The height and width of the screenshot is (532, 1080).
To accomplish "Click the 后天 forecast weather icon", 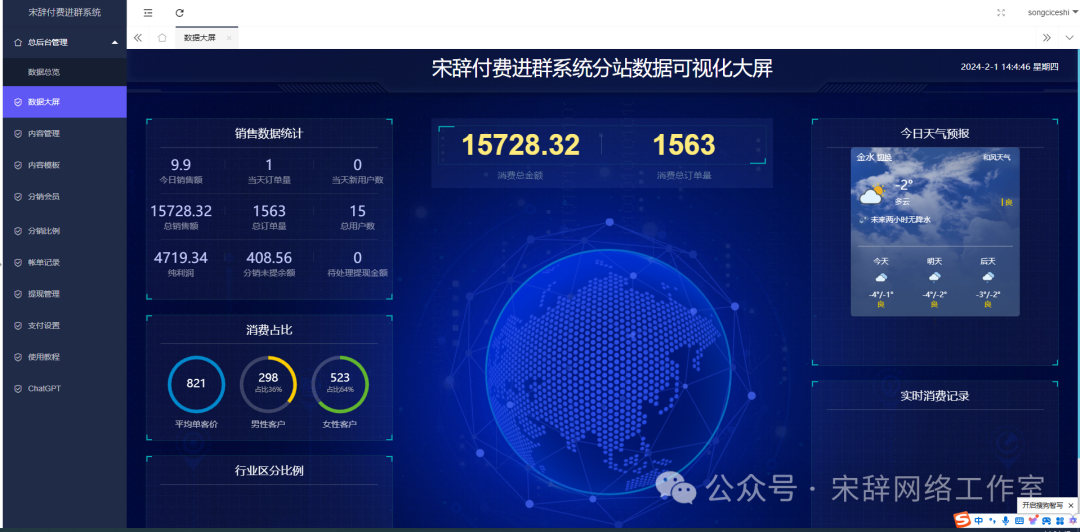I will (x=988, y=277).
